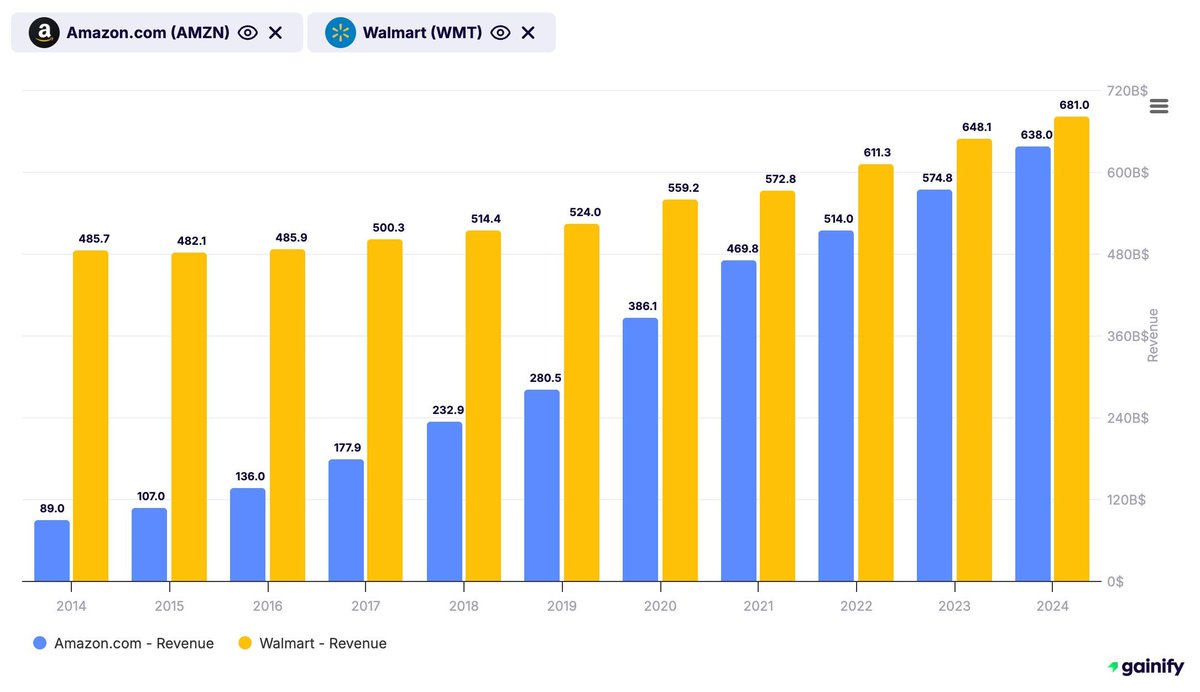Click the 2020 x-axis year label

[660, 606]
